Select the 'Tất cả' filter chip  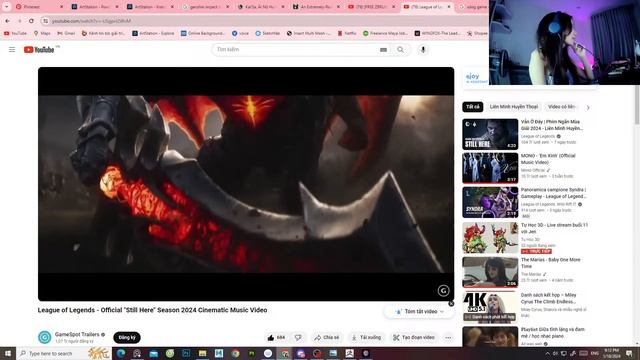click(x=473, y=107)
